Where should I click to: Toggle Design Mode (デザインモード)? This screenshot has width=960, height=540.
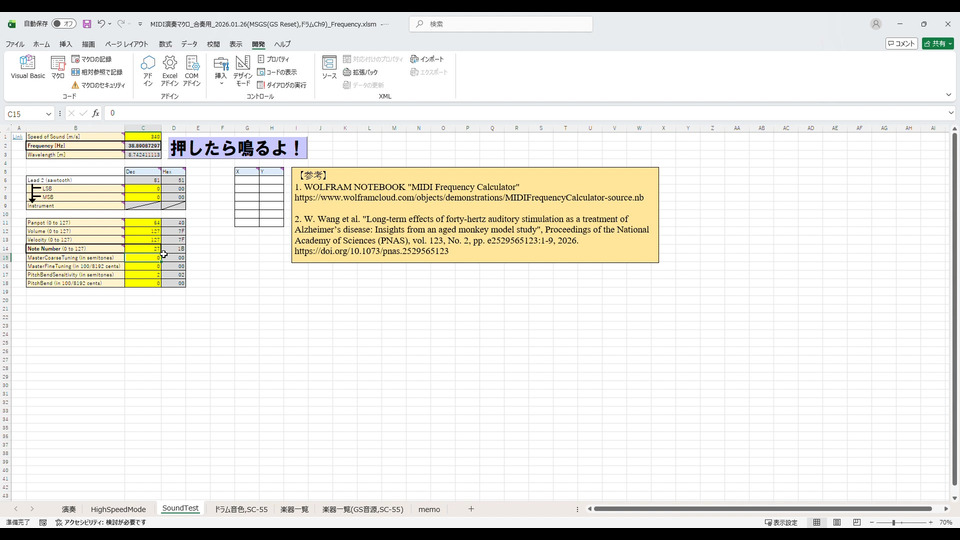[243, 68]
